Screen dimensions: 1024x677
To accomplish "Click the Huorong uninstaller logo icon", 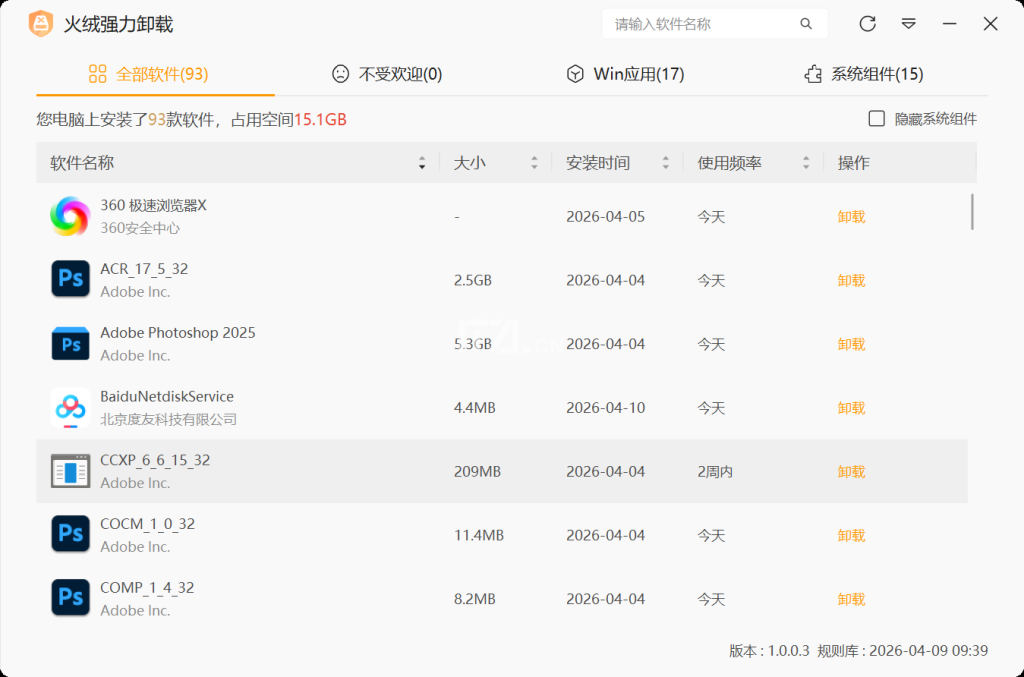I will click(x=40, y=24).
